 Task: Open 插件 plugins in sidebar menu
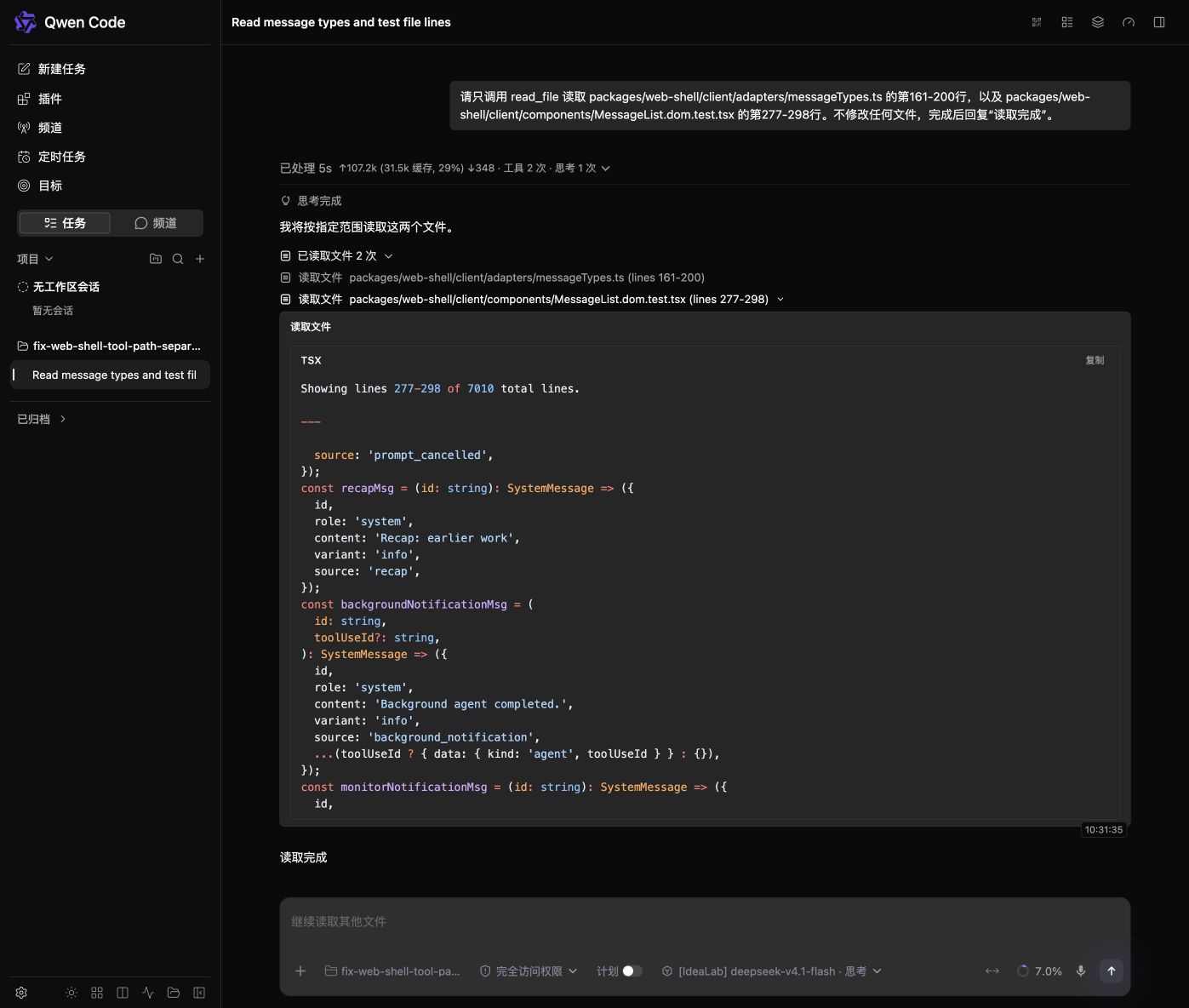point(41,99)
